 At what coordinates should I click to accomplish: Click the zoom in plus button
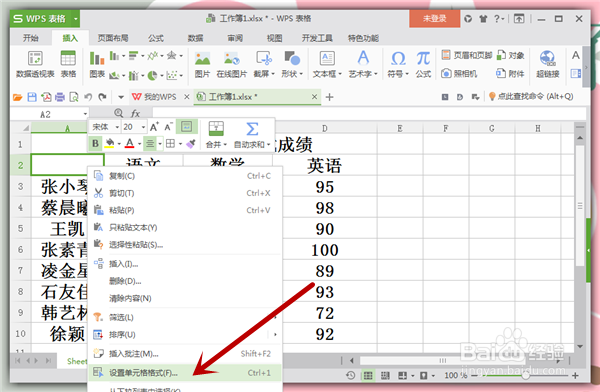coord(575,376)
